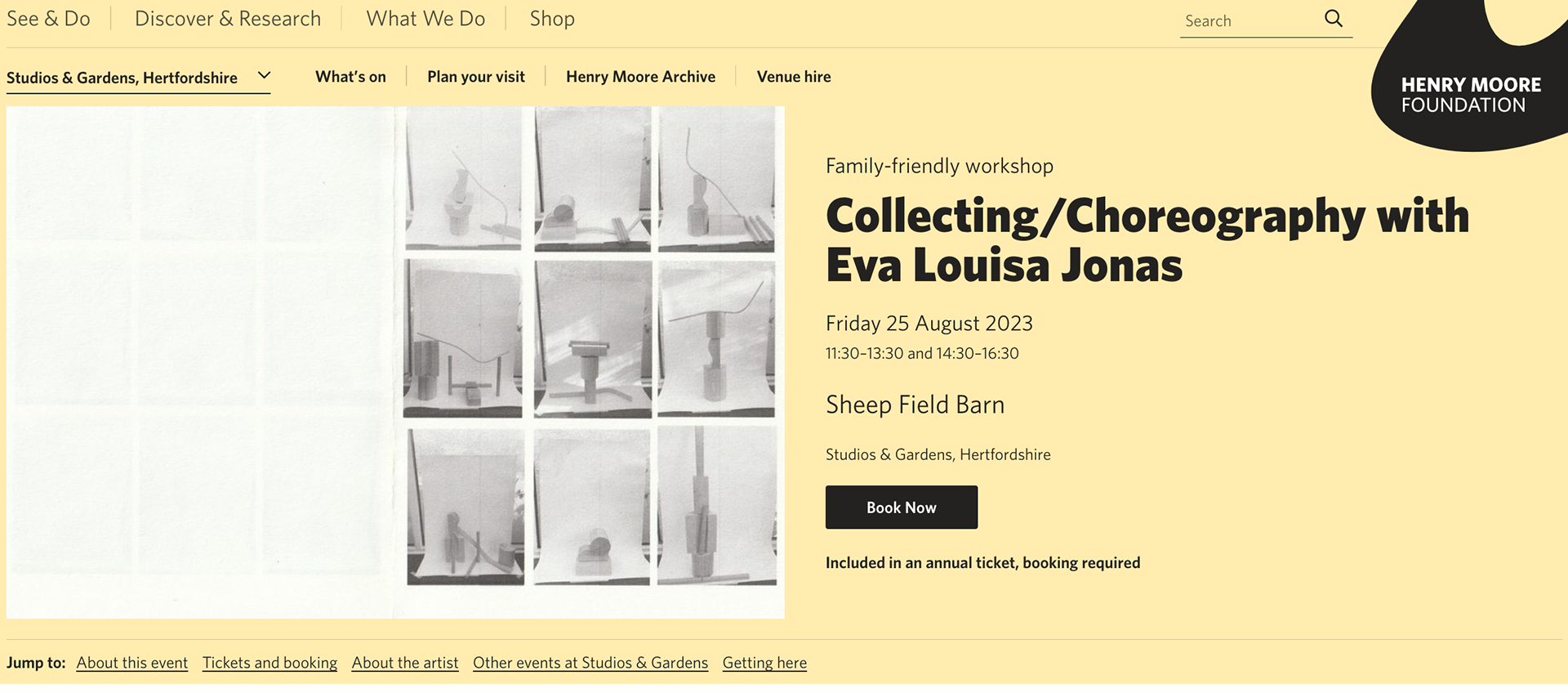The image size is (1568, 693).
Task: View Other events at Studios & Gardens
Action: (x=590, y=663)
